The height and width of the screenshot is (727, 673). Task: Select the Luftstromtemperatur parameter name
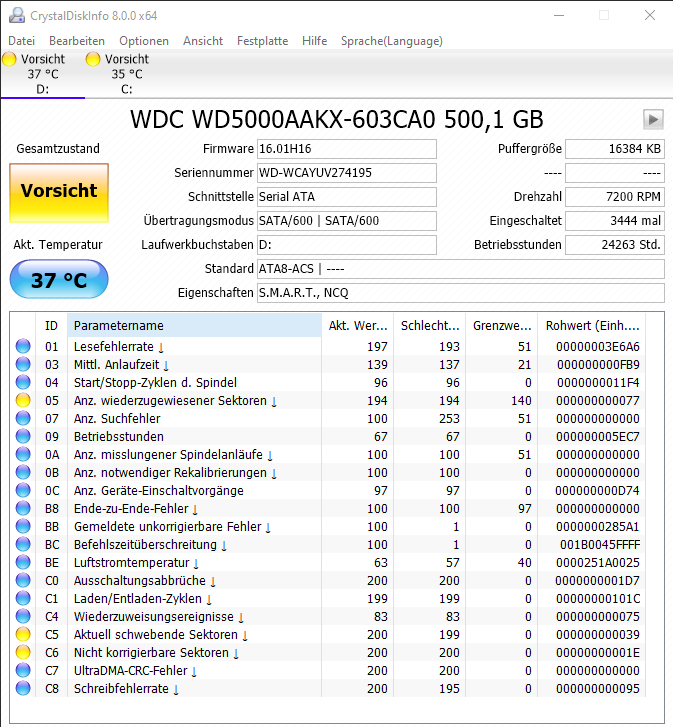pos(132,563)
